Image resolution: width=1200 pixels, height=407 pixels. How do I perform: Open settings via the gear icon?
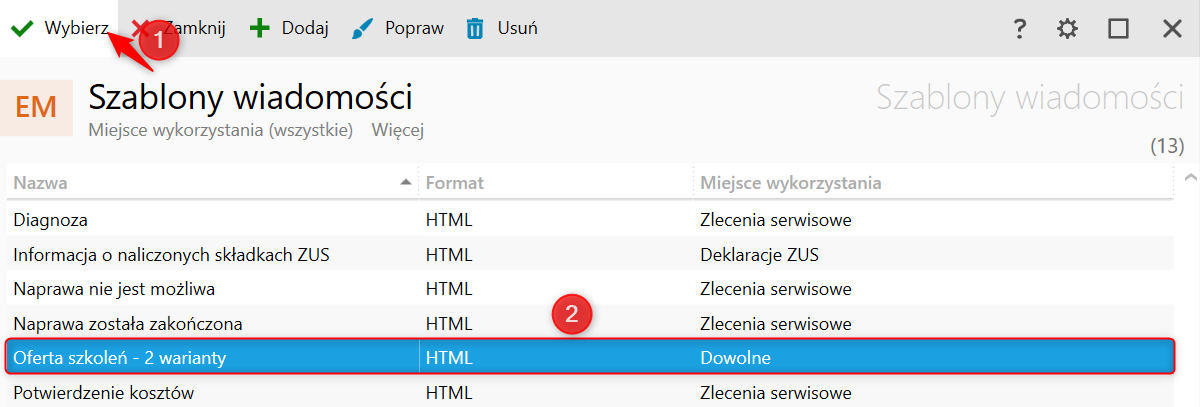1068,29
